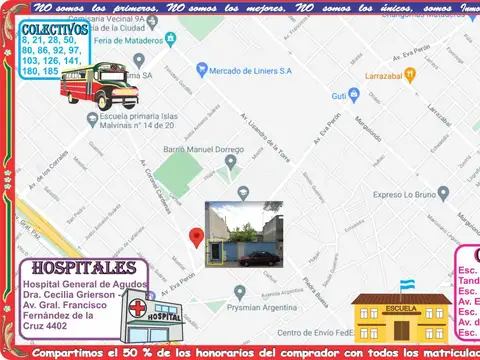Open the property street photo thumbnail
480x360 pixels.
pyautogui.click(x=244, y=234)
